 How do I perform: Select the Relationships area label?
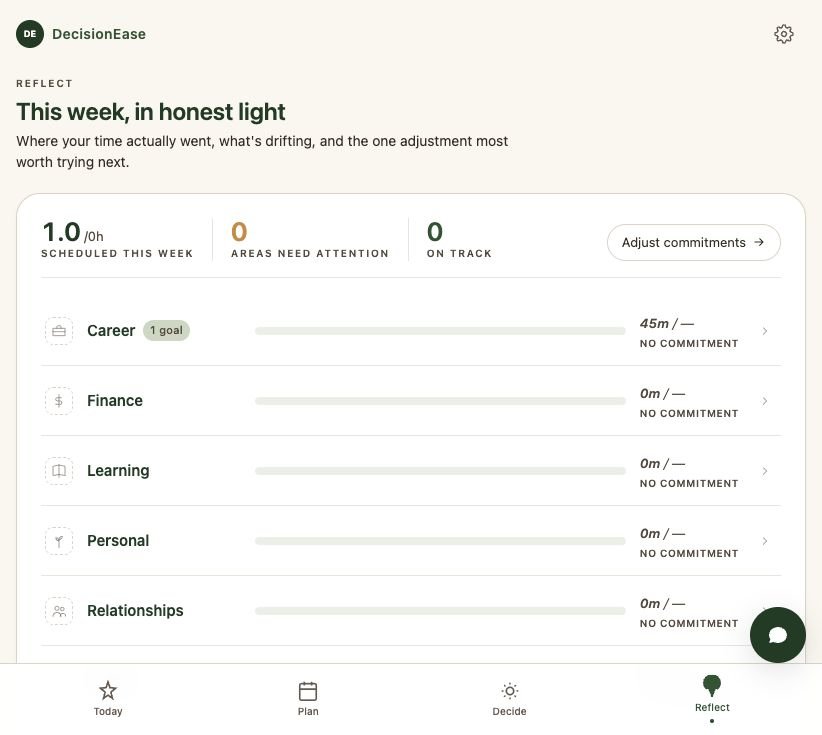pos(135,611)
